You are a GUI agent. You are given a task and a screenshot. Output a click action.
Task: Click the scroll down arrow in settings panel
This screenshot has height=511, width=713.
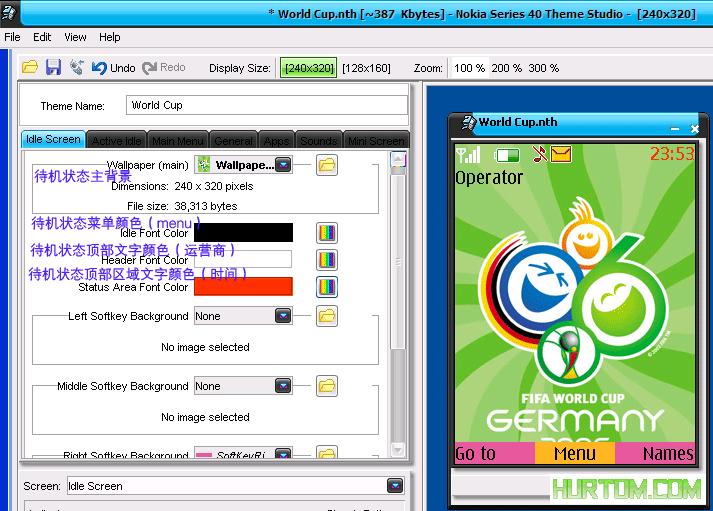coord(398,450)
